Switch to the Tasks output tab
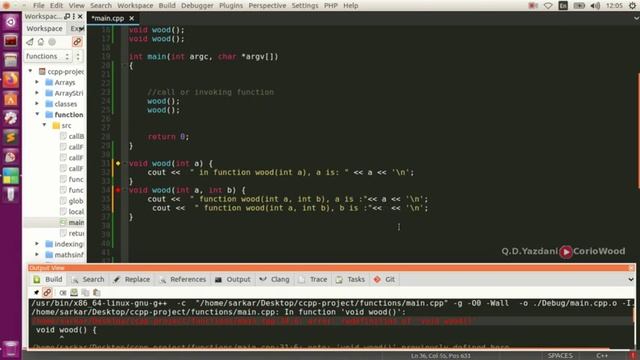The width and height of the screenshot is (640, 360). (350, 280)
